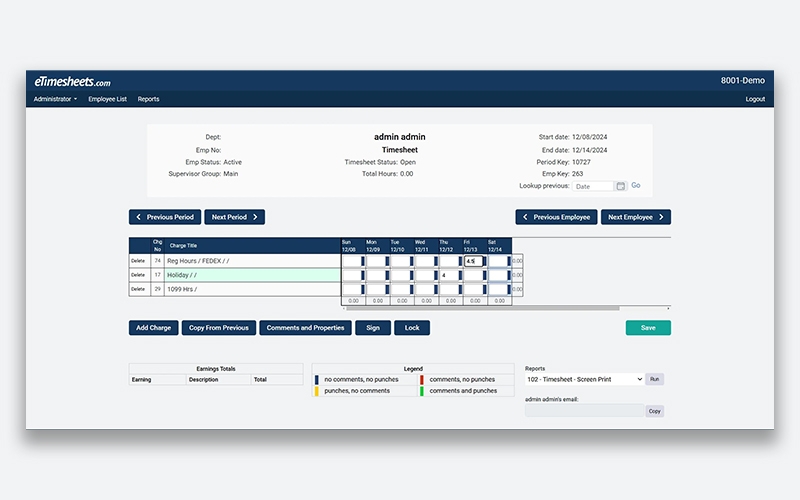The height and width of the screenshot is (500, 800).
Task: Click the Go link beside Lookup previous
Action: [x=636, y=185]
